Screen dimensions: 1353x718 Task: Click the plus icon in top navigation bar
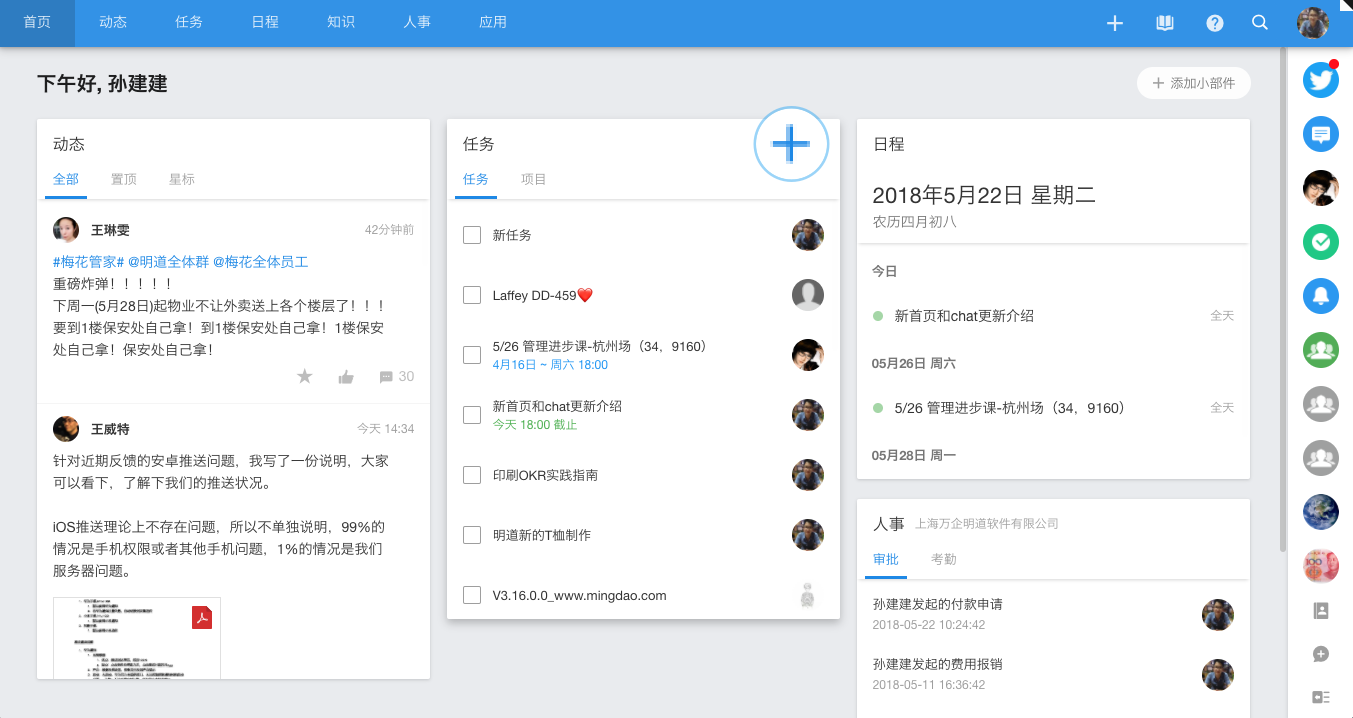[x=1115, y=23]
